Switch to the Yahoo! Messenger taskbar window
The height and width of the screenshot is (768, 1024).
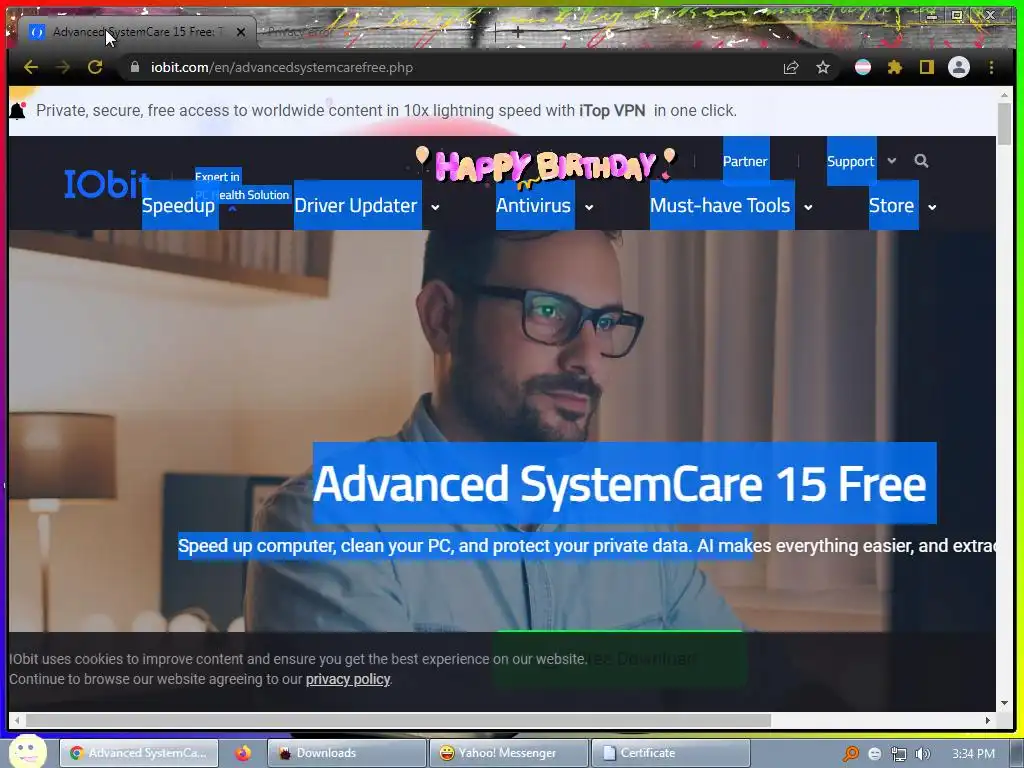click(509, 753)
